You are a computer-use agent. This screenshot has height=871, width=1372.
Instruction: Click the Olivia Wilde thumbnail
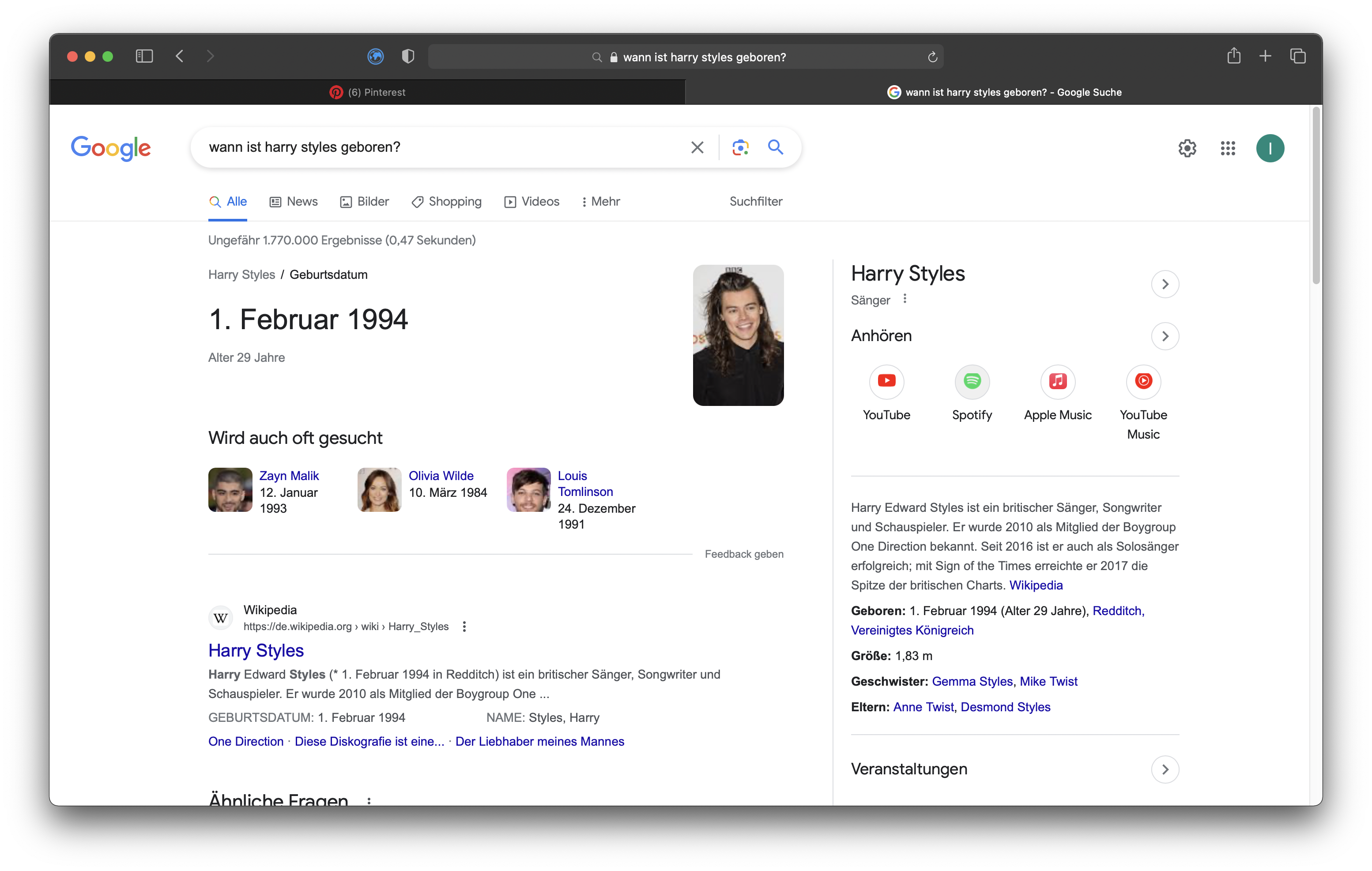tap(380, 490)
